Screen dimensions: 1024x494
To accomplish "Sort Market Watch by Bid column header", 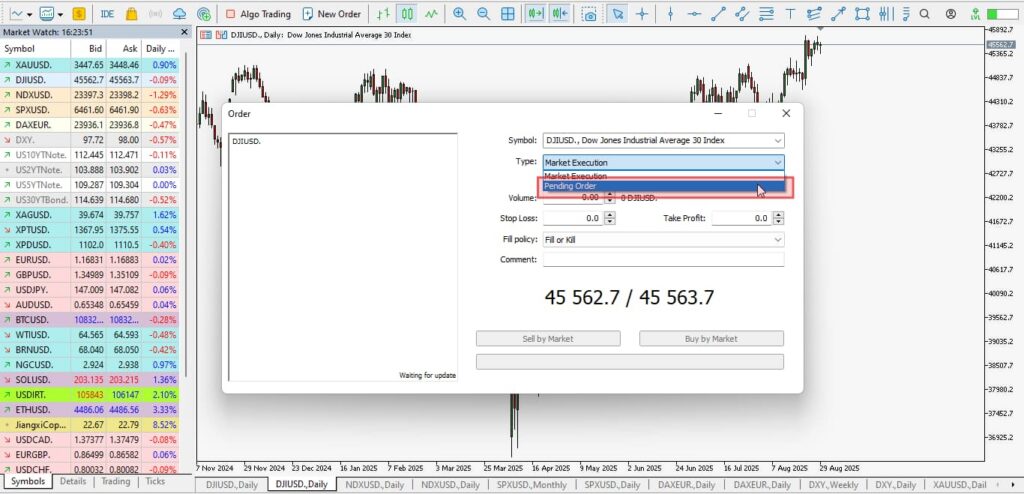I will [x=88, y=48].
